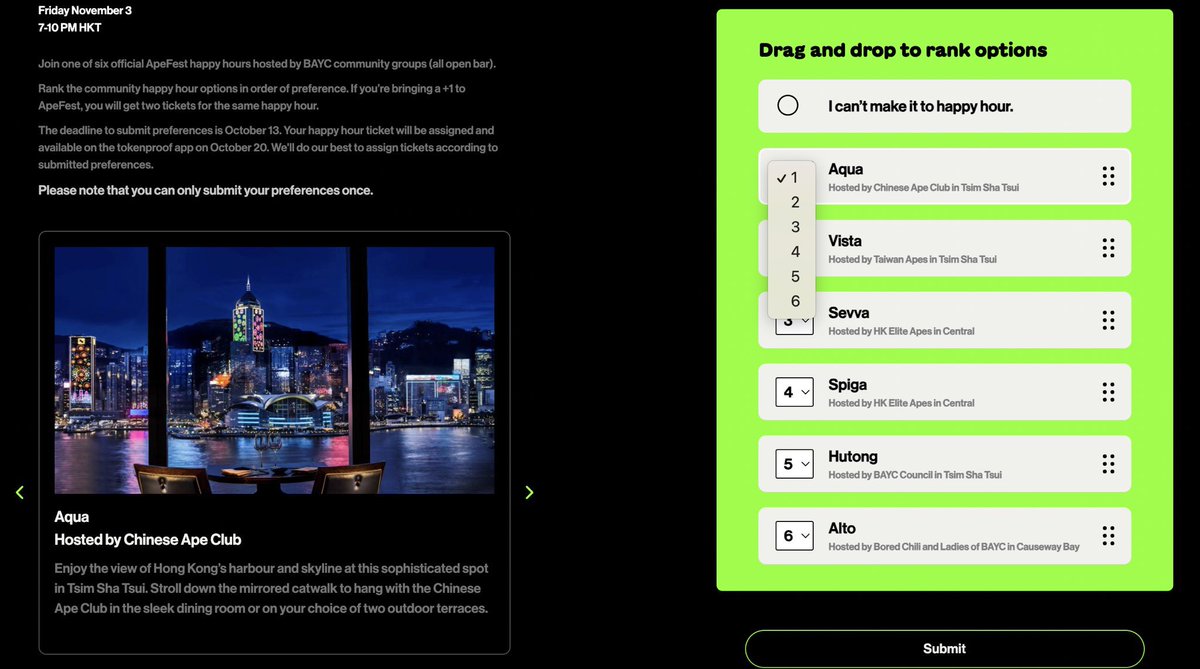This screenshot has width=1200, height=669.
Task: Grab the drag handle on Spiga row
Action: click(x=1108, y=392)
